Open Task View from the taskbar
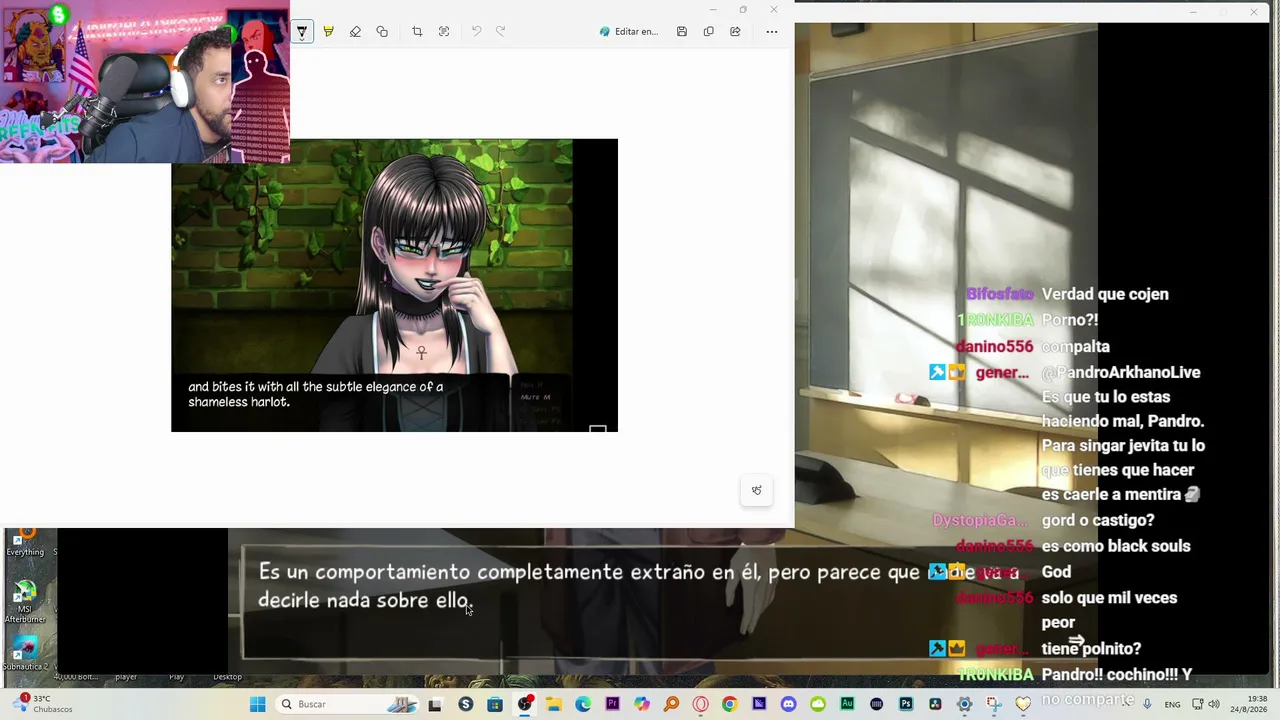Screen dimensions: 1280x720 pos(435,704)
